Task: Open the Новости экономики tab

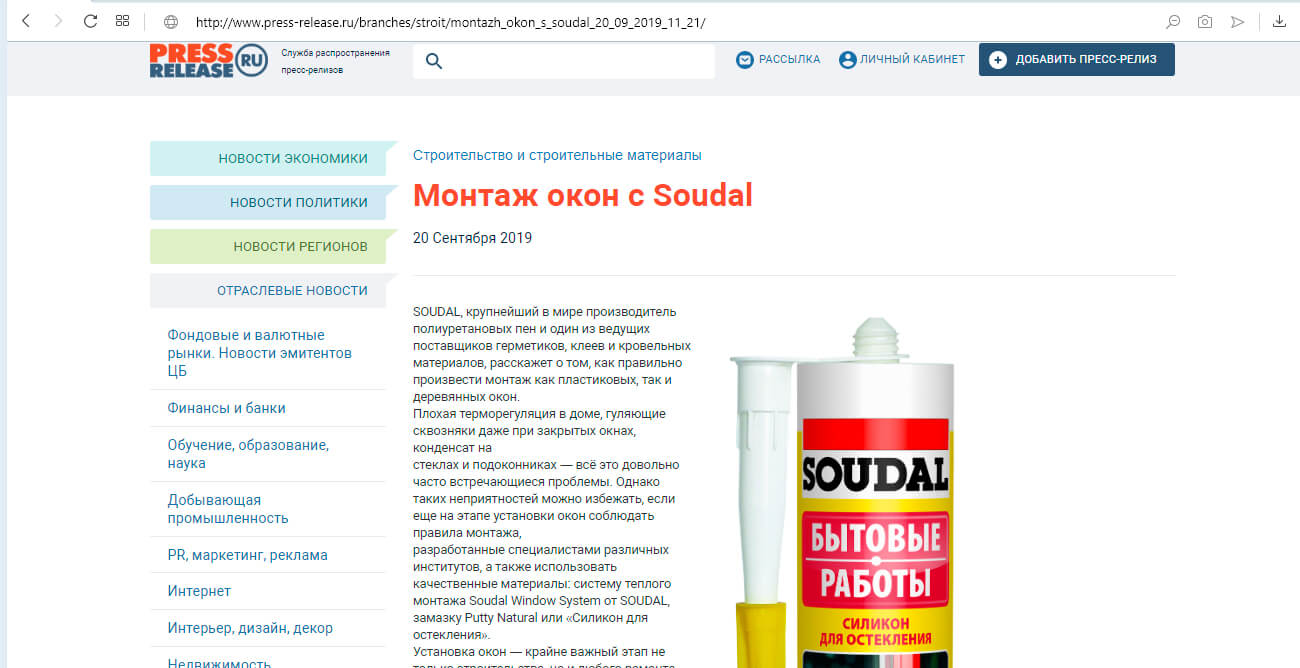Action: point(268,158)
